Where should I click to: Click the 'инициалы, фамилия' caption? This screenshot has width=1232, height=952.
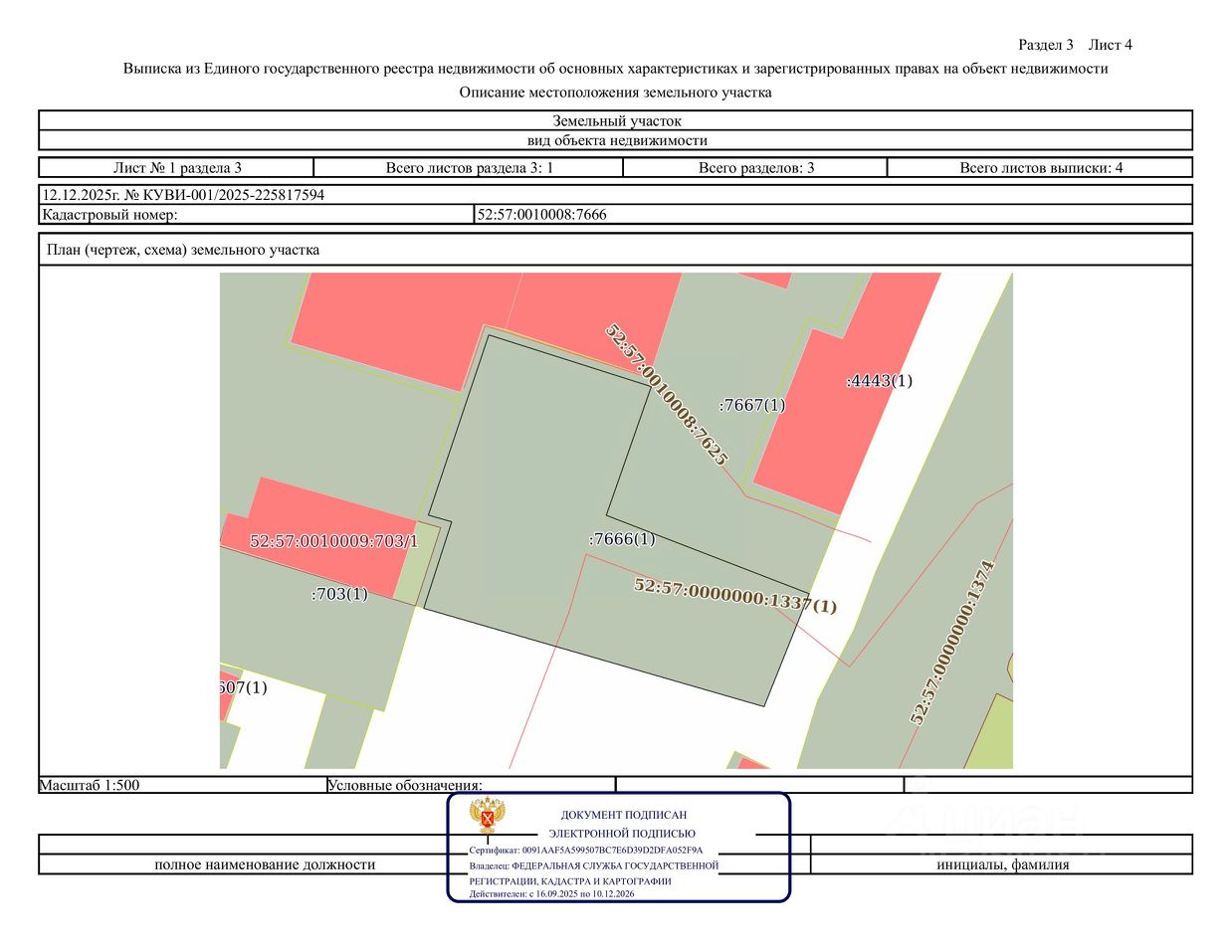coord(1003,864)
